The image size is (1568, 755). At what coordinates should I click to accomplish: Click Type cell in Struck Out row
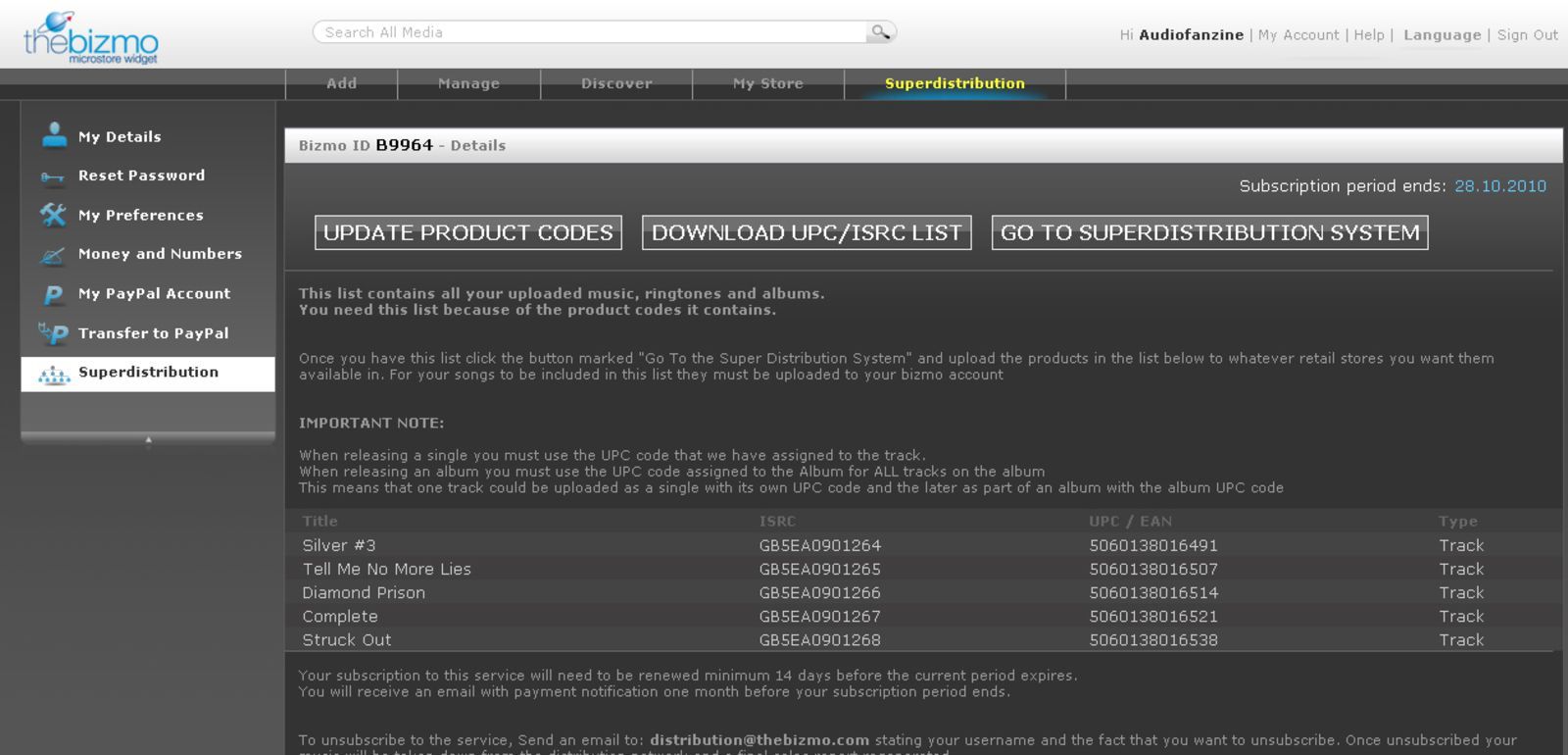(1461, 639)
